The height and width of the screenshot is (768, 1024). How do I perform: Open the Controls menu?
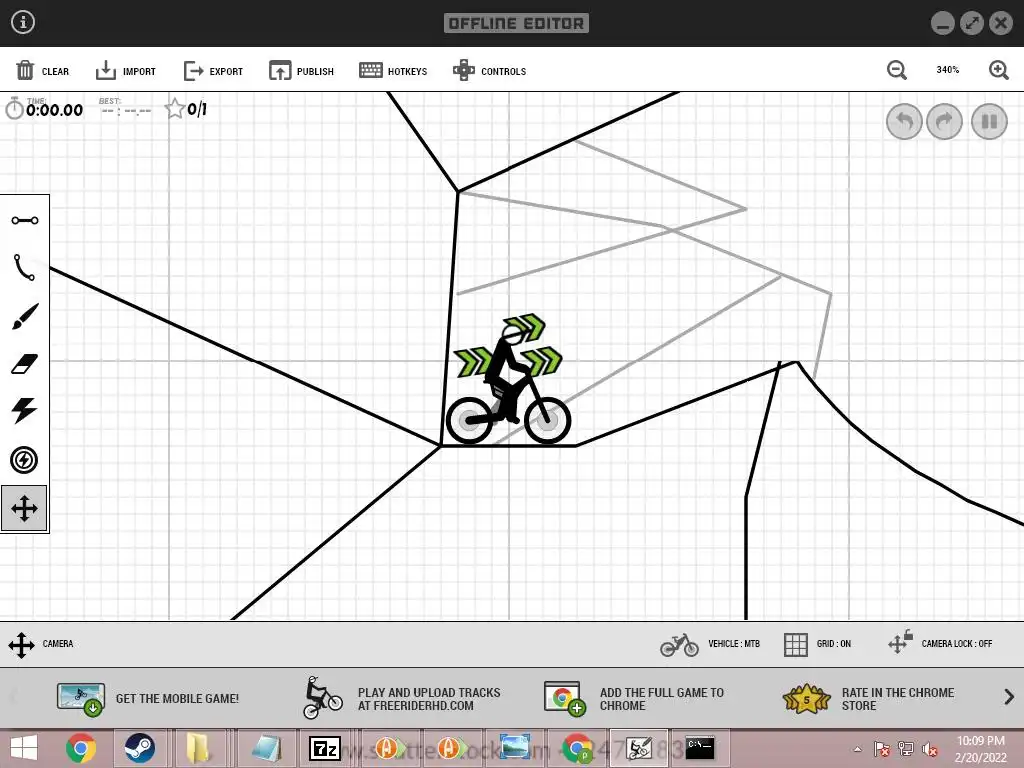point(489,71)
